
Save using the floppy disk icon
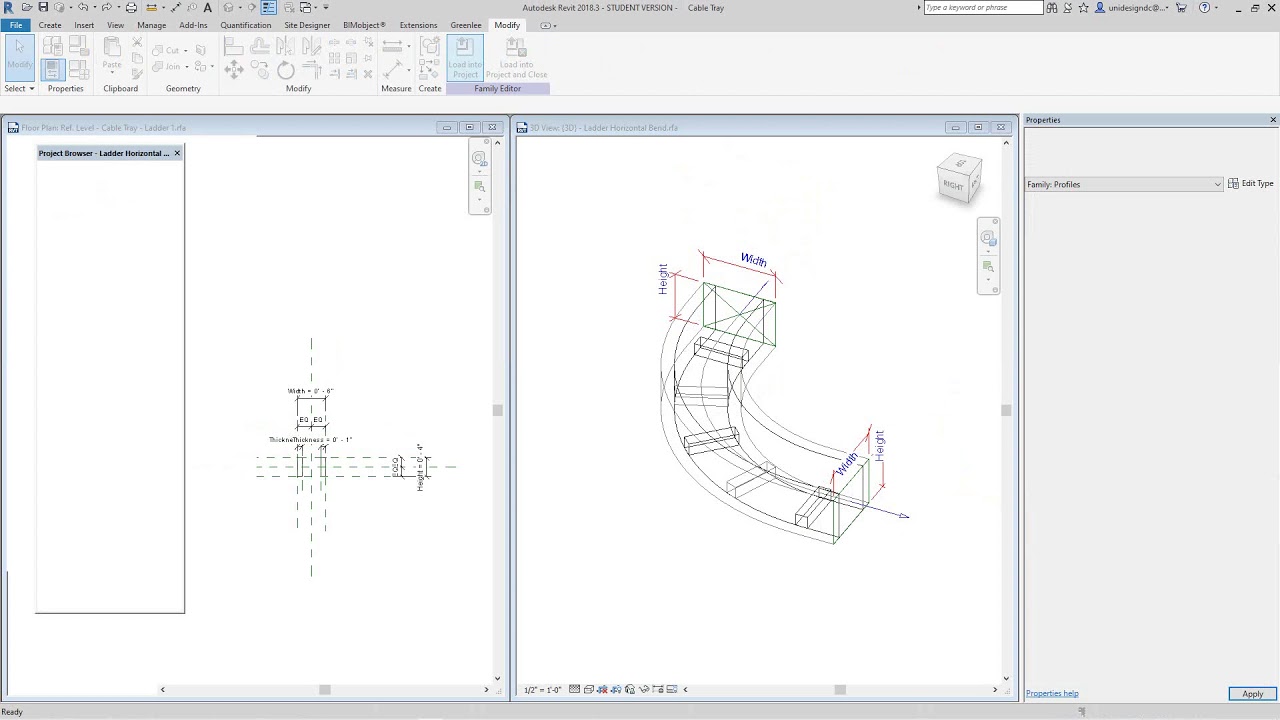tap(43, 7)
